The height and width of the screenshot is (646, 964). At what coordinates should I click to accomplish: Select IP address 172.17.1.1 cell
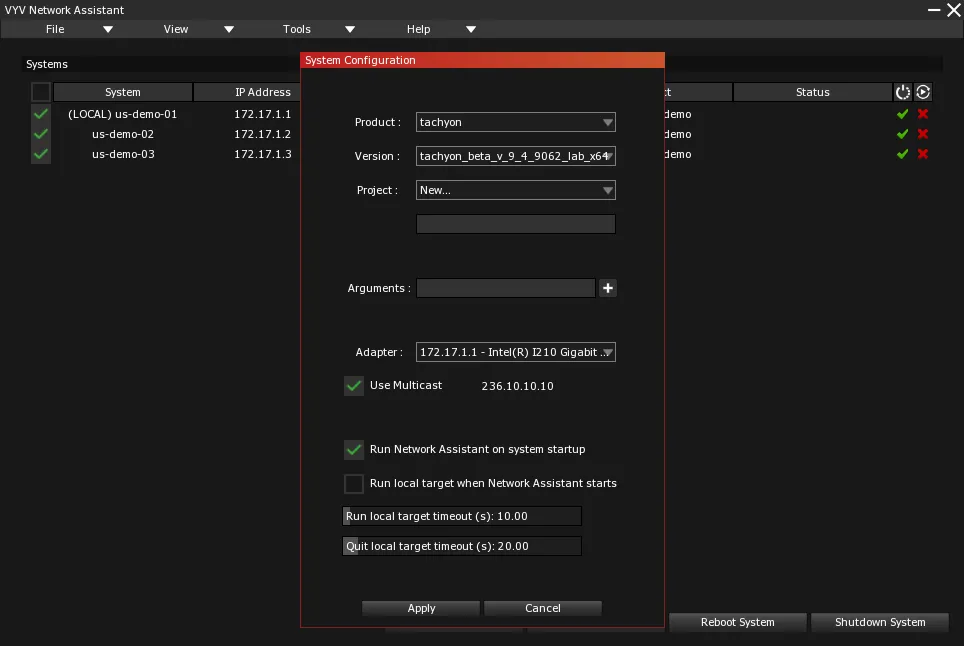263,114
